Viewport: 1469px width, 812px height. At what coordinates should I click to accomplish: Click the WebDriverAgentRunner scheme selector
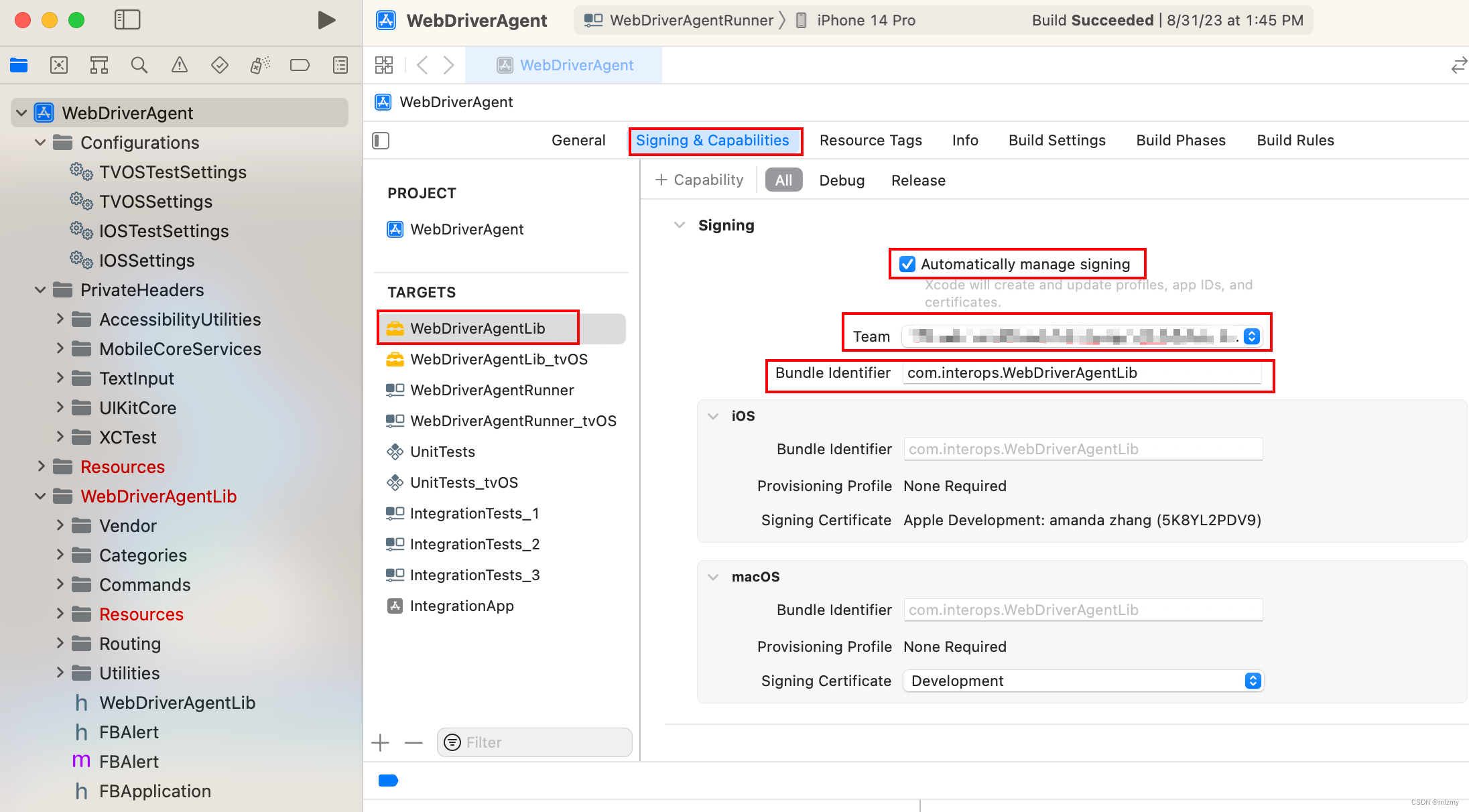[678, 20]
